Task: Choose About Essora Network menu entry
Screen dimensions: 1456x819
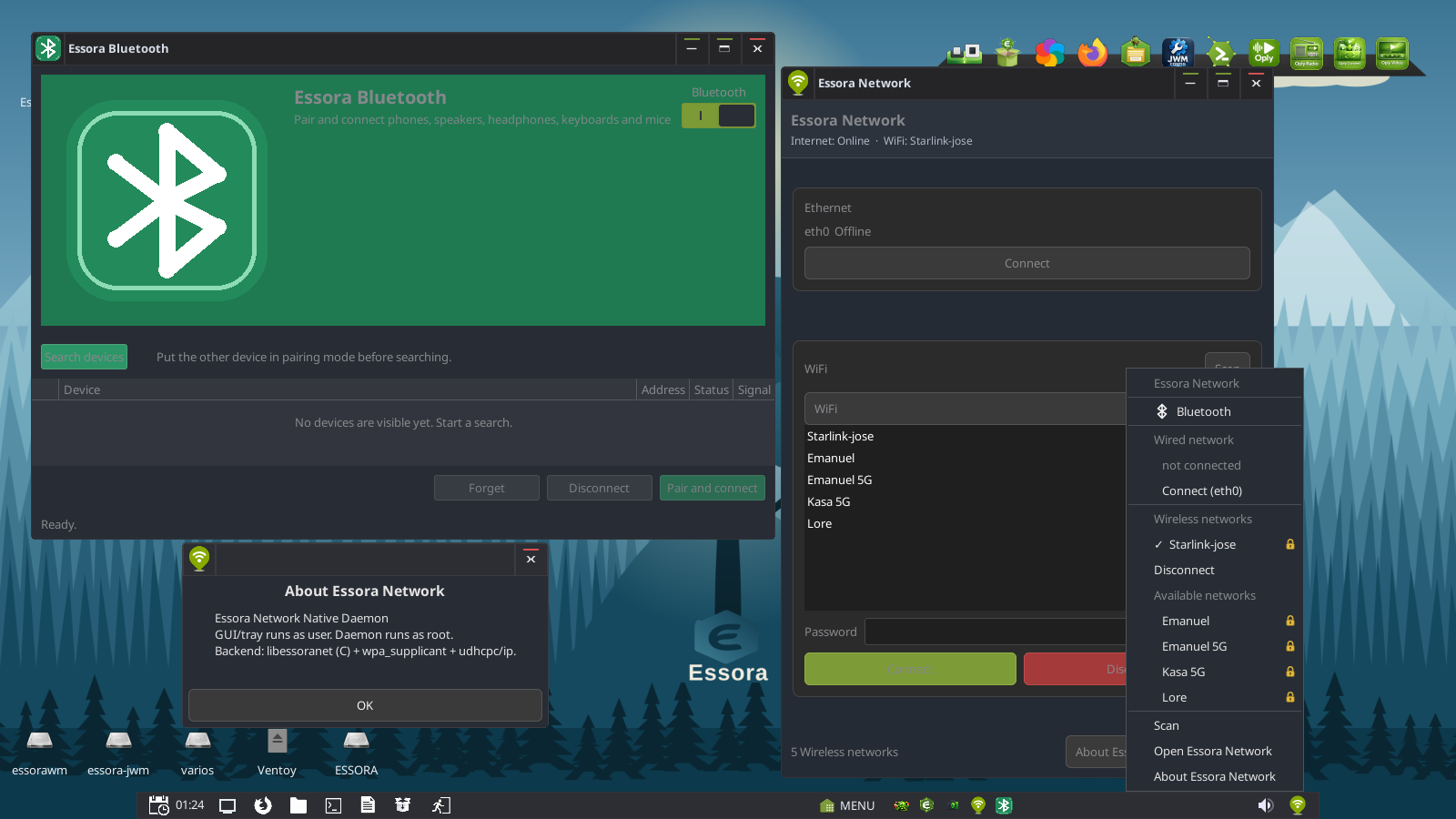Action: [1215, 776]
